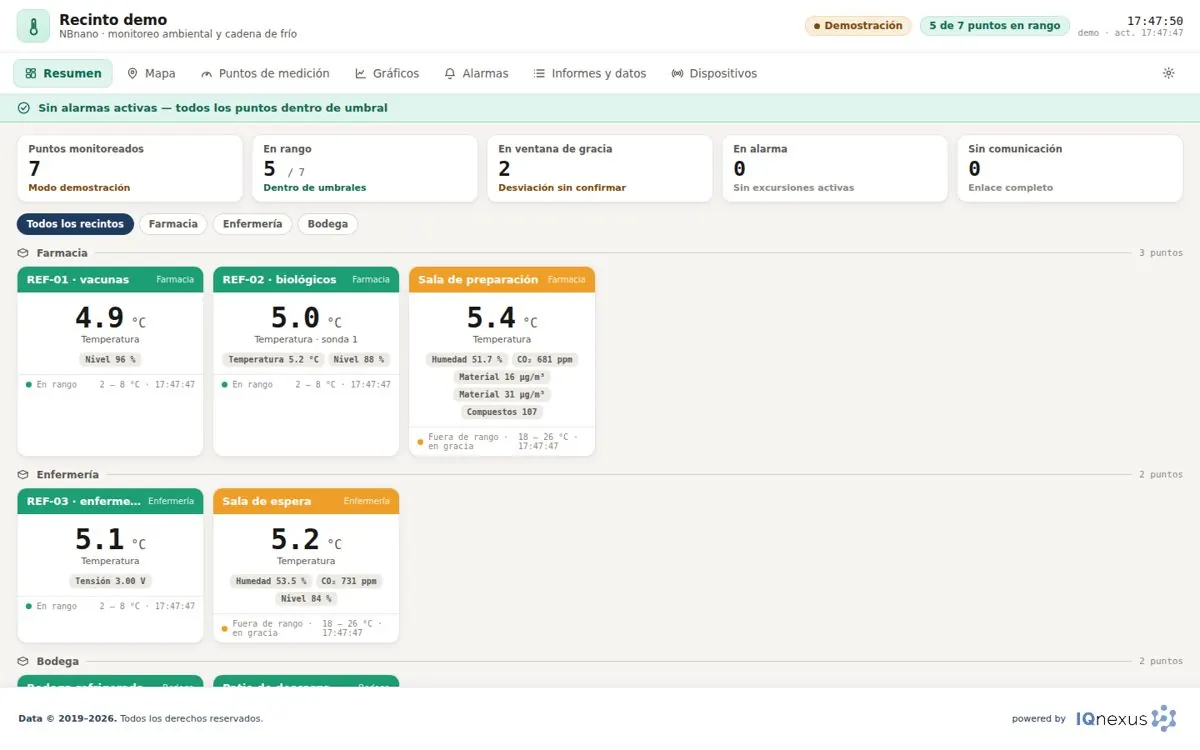Click the cube icon beside Farmacia heading
This screenshot has width=1200, height=750.
(x=23, y=253)
